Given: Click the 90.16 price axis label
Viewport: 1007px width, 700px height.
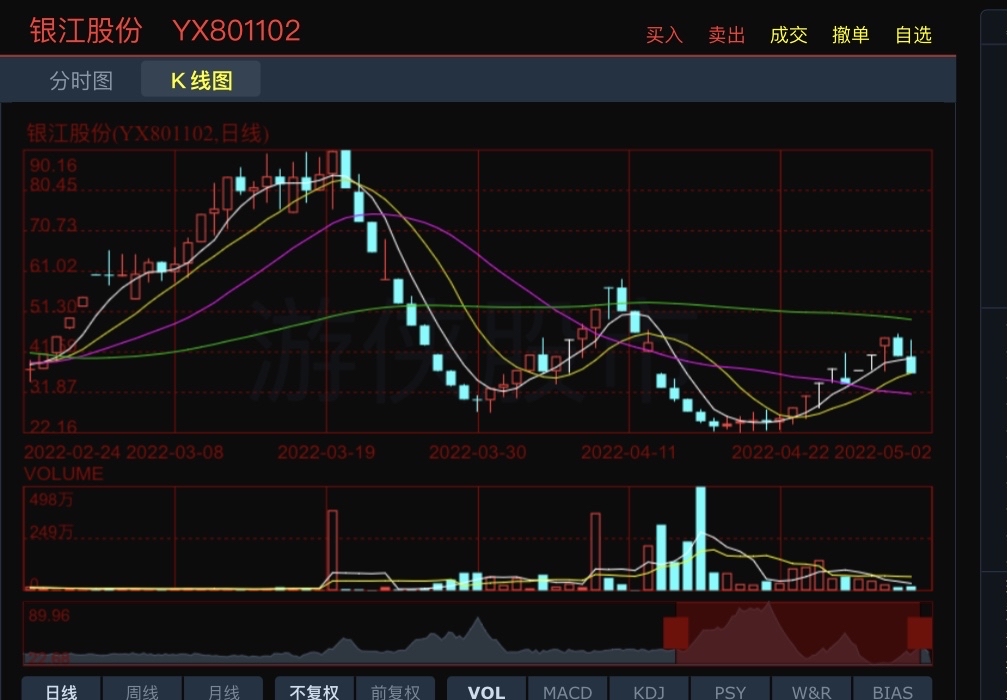Looking at the screenshot, I should [x=53, y=165].
